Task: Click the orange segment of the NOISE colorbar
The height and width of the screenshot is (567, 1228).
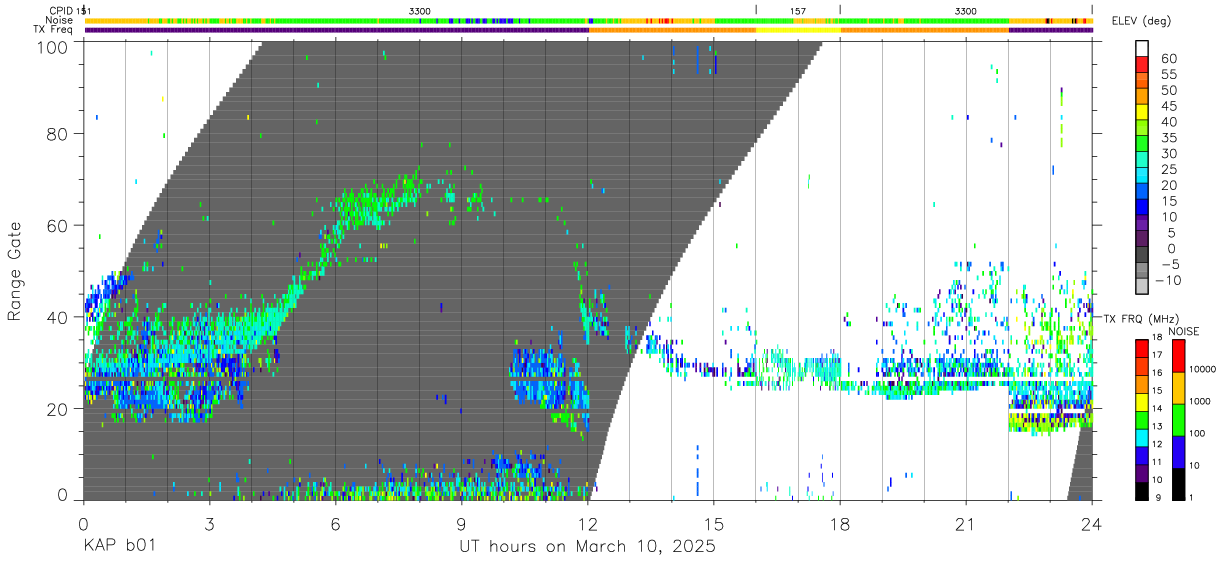Action: click(x=1180, y=388)
